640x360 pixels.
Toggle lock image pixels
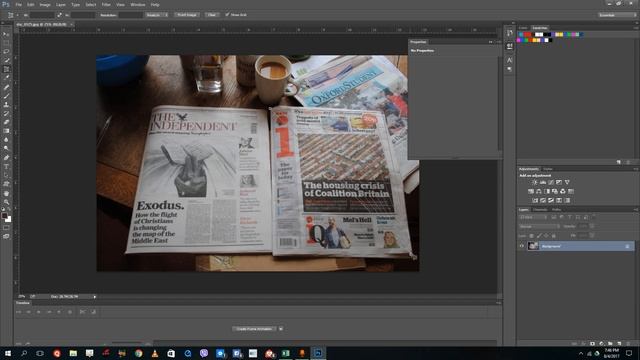click(x=539, y=236)
